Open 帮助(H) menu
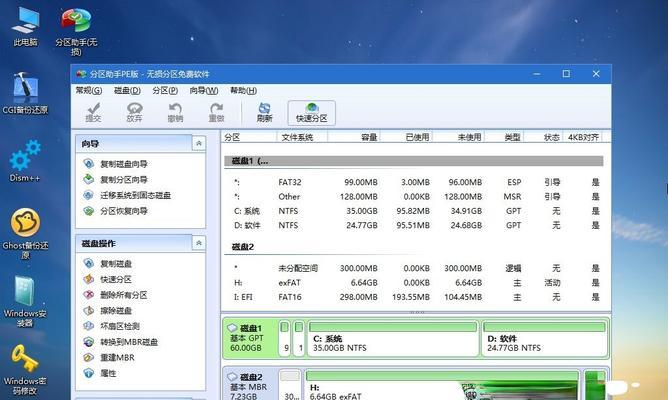The width and height of the screenshot is (668, 400). coord(243,90)
